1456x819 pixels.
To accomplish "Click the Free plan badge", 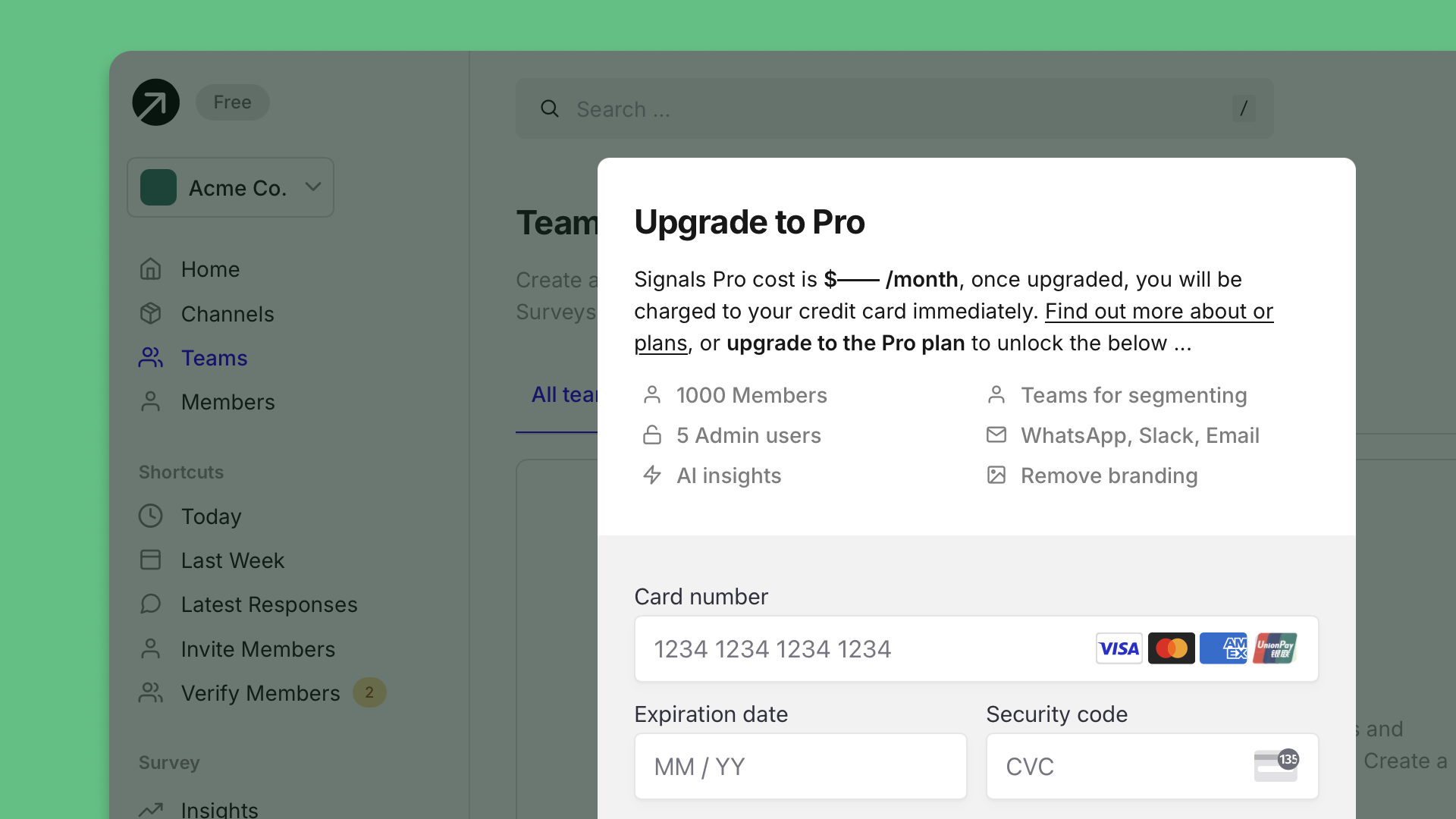I will pyautogui.click(x=232, y=102).
